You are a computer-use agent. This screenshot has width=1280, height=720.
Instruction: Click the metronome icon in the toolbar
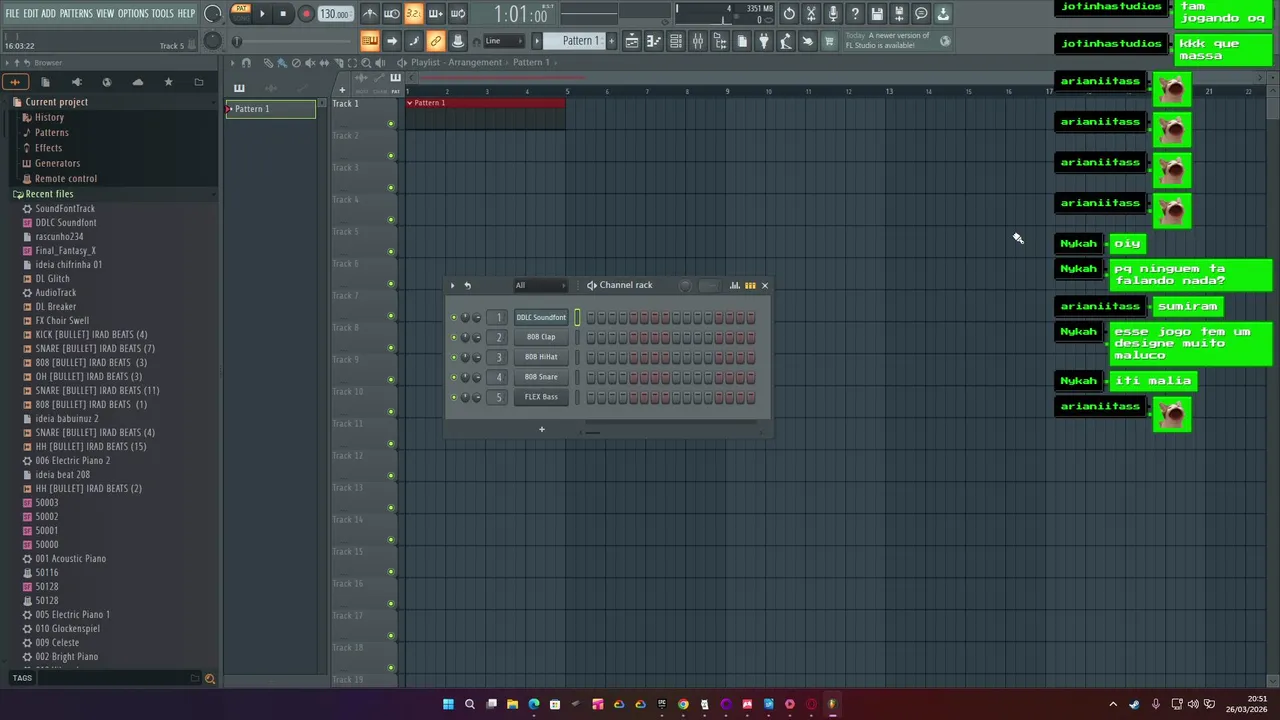coord(370,14)
